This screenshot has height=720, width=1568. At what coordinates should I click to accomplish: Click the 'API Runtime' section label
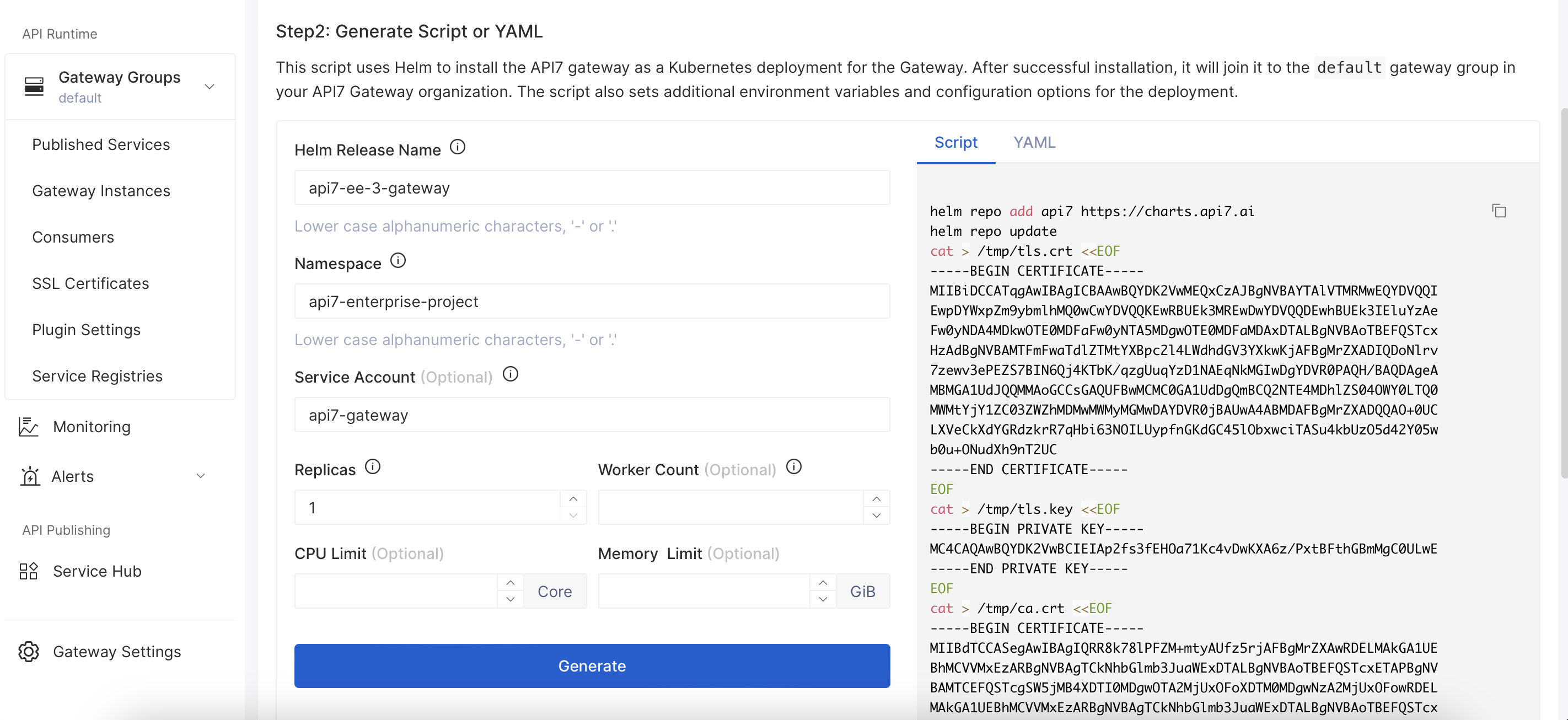point(60,34)
